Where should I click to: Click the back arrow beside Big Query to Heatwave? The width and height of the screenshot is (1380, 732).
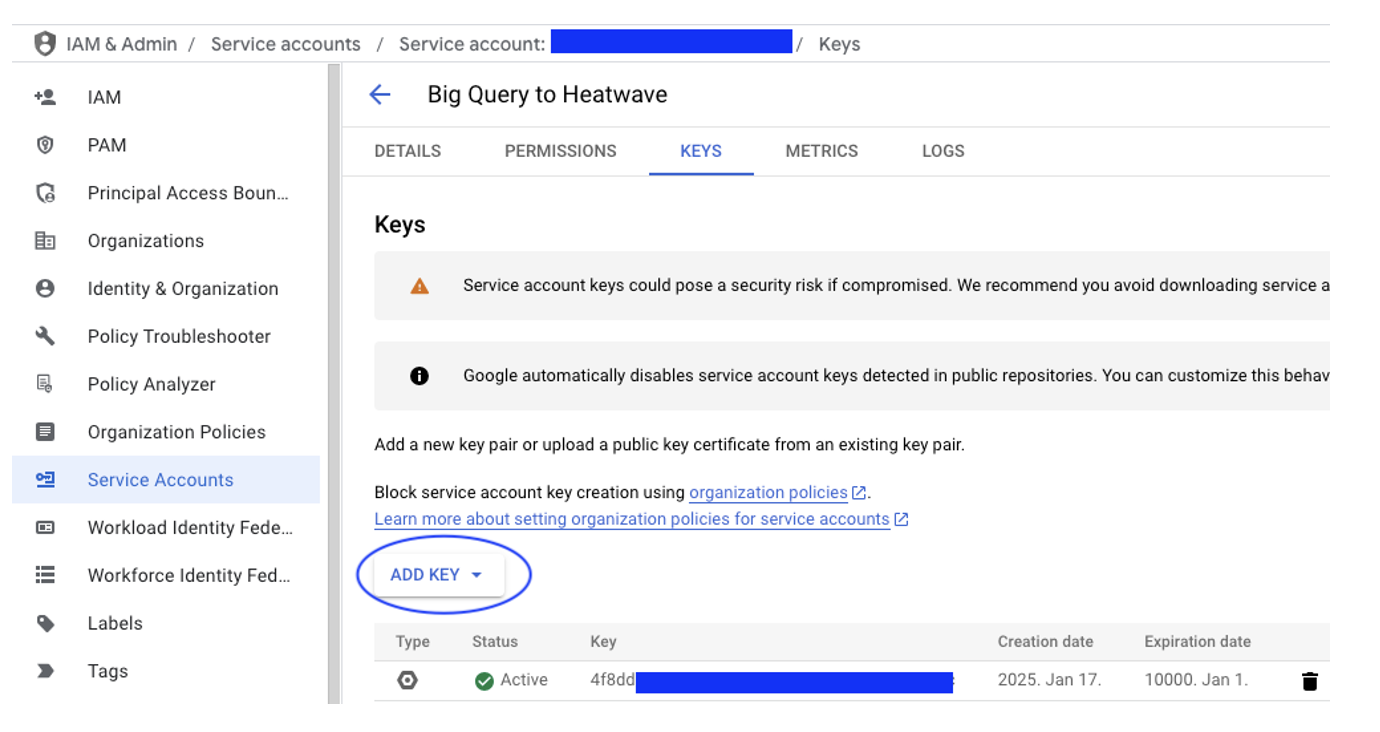point(380,95)
